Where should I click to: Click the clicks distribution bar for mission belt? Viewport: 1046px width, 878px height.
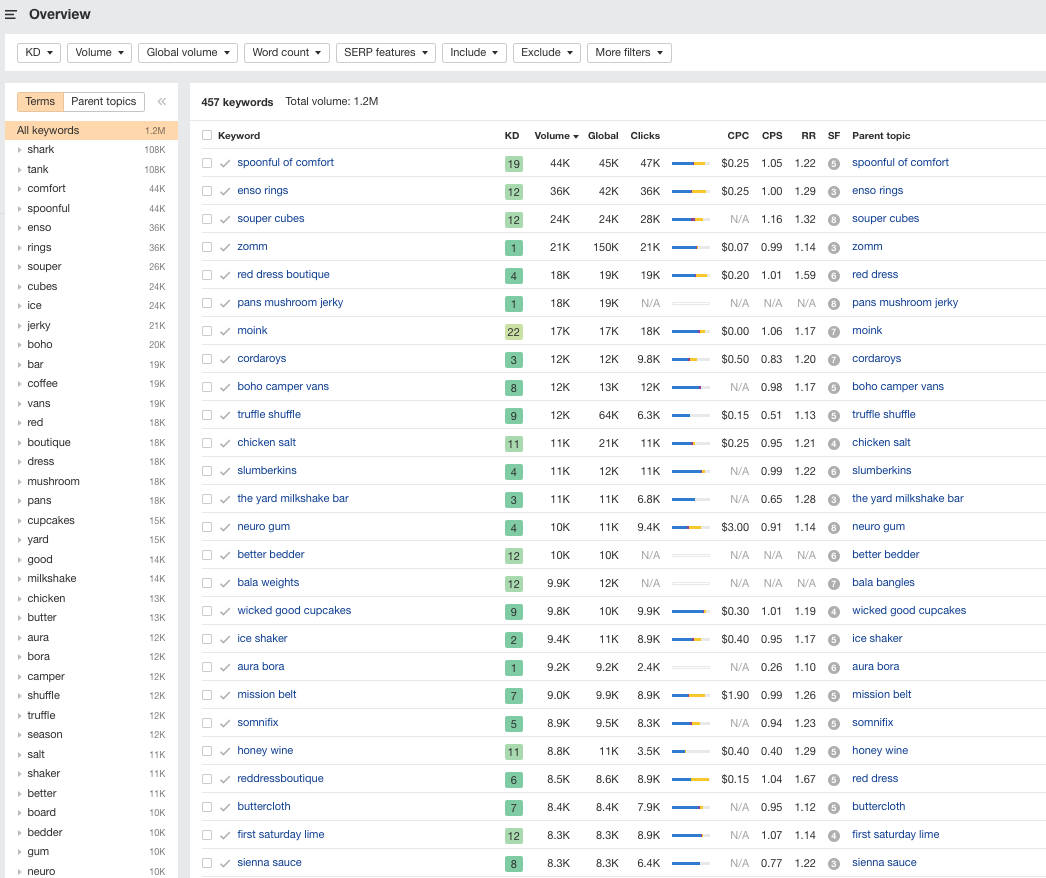tap(690, 696)
